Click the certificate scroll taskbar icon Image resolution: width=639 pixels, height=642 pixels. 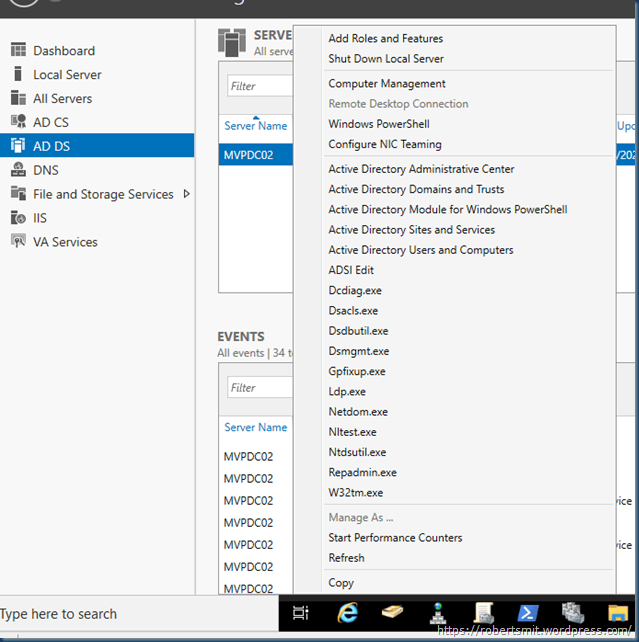click(x=483, y=613)
